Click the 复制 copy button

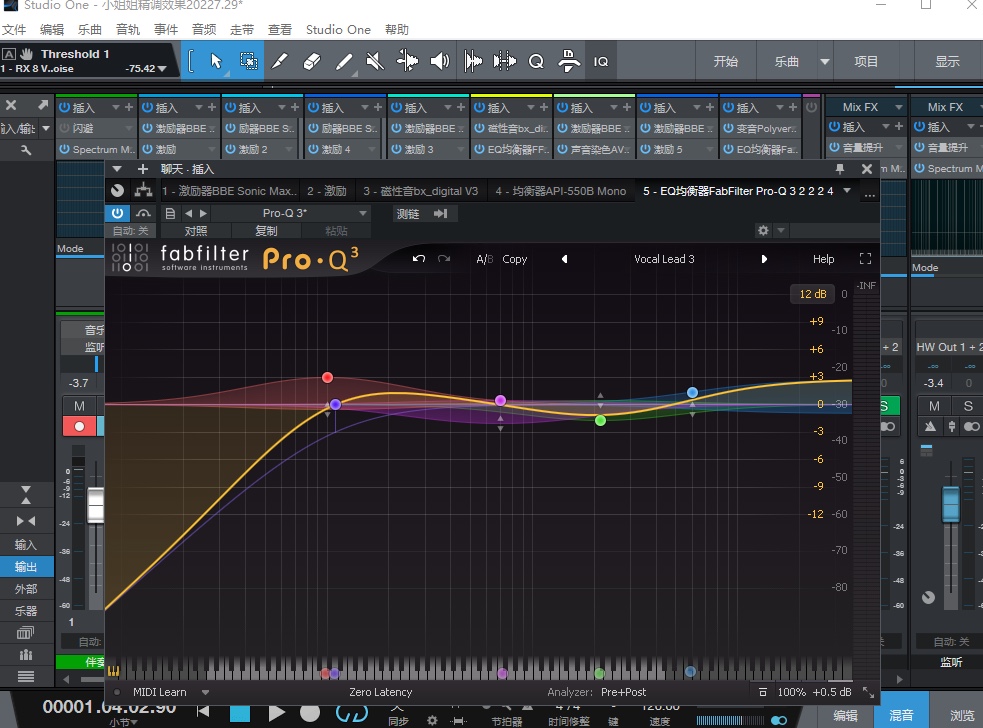[266, 231]
